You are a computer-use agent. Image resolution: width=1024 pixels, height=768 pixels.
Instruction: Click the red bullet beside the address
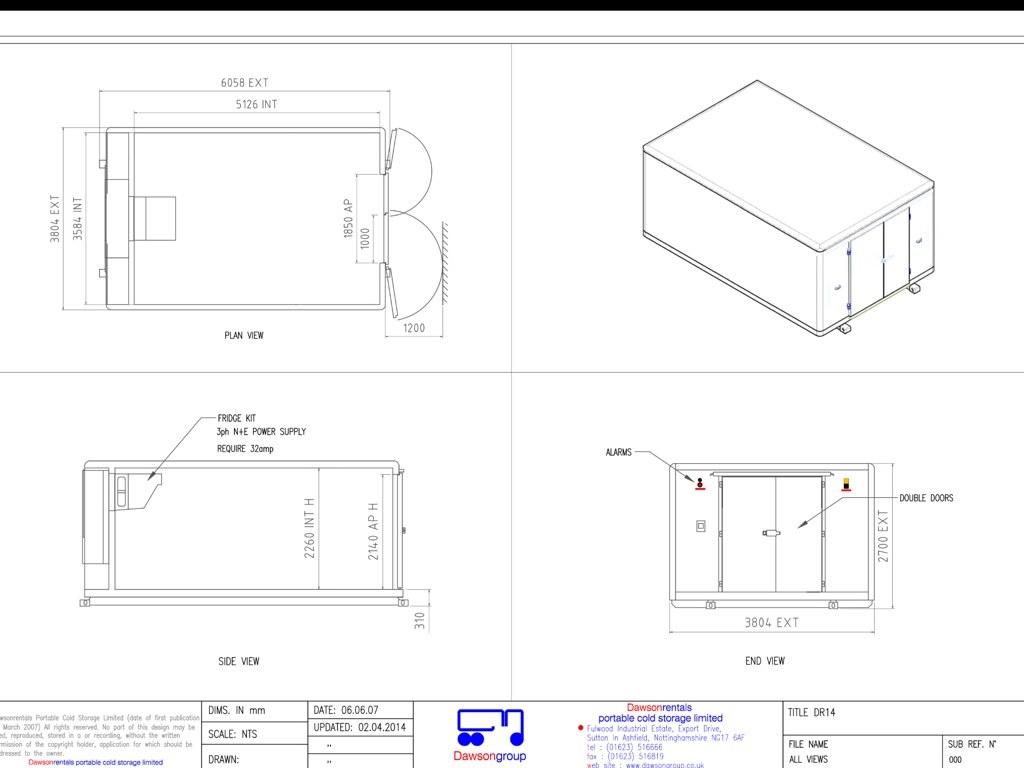[x=581, y=728]
